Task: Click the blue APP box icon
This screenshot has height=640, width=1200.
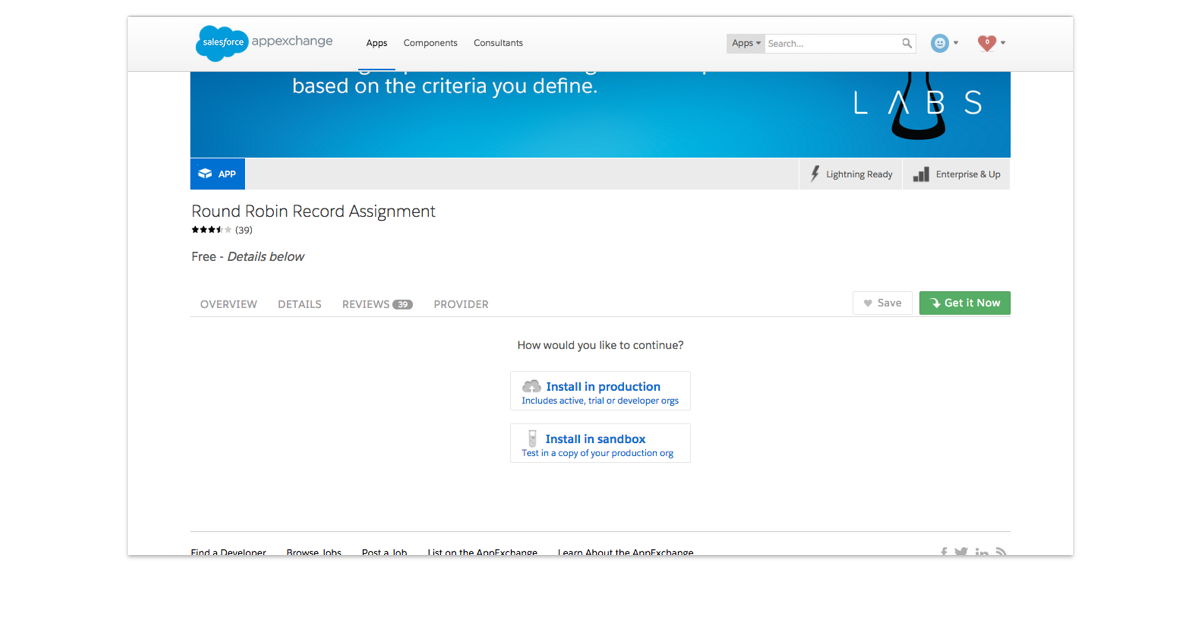Action: pos(217,174)
